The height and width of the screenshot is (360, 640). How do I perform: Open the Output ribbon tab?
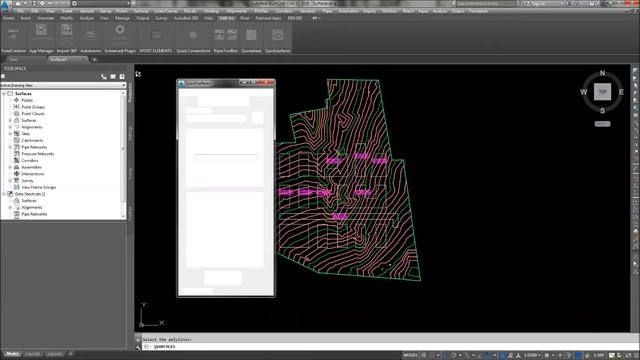click(142, 18)
